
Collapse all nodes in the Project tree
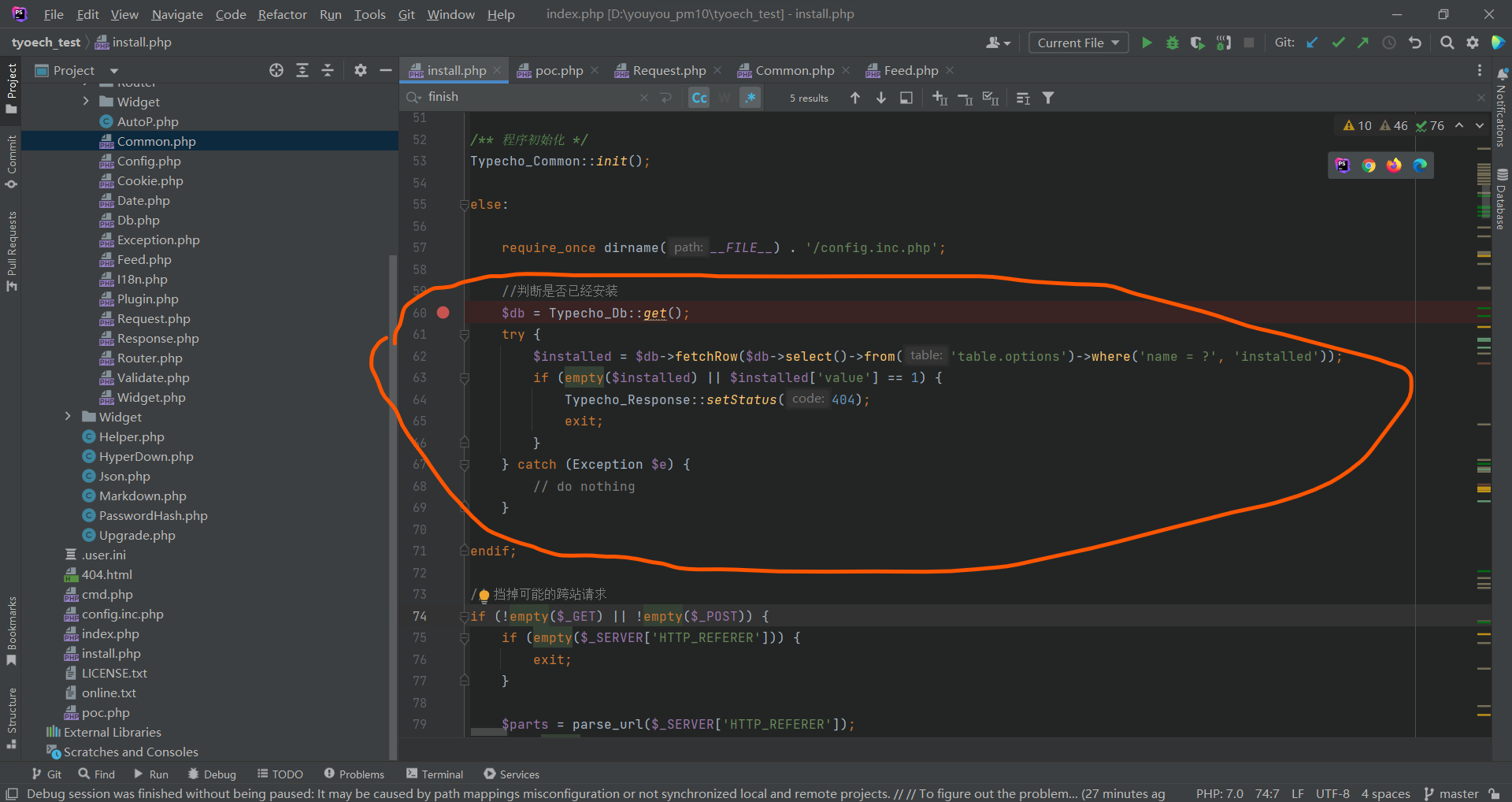pyautogui.click(x=328, y=70)
